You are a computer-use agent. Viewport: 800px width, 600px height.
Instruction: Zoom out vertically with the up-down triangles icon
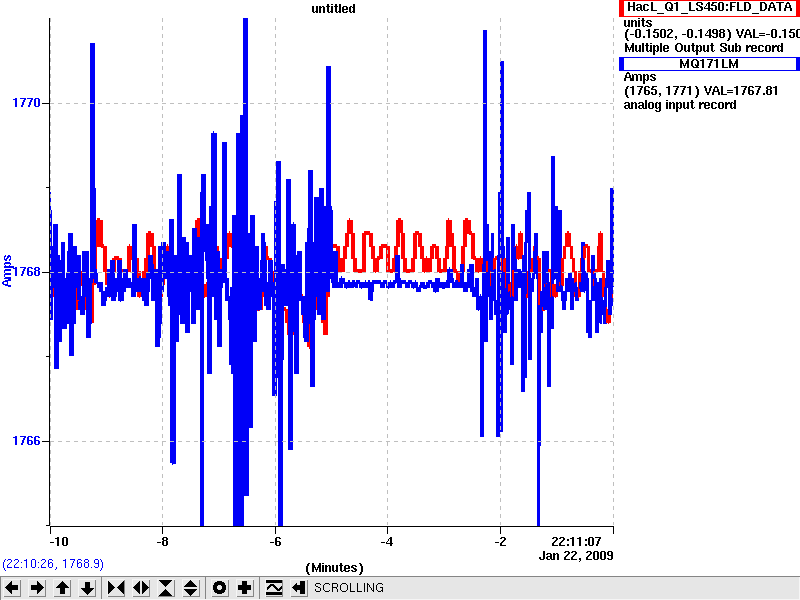coord(191,588)
